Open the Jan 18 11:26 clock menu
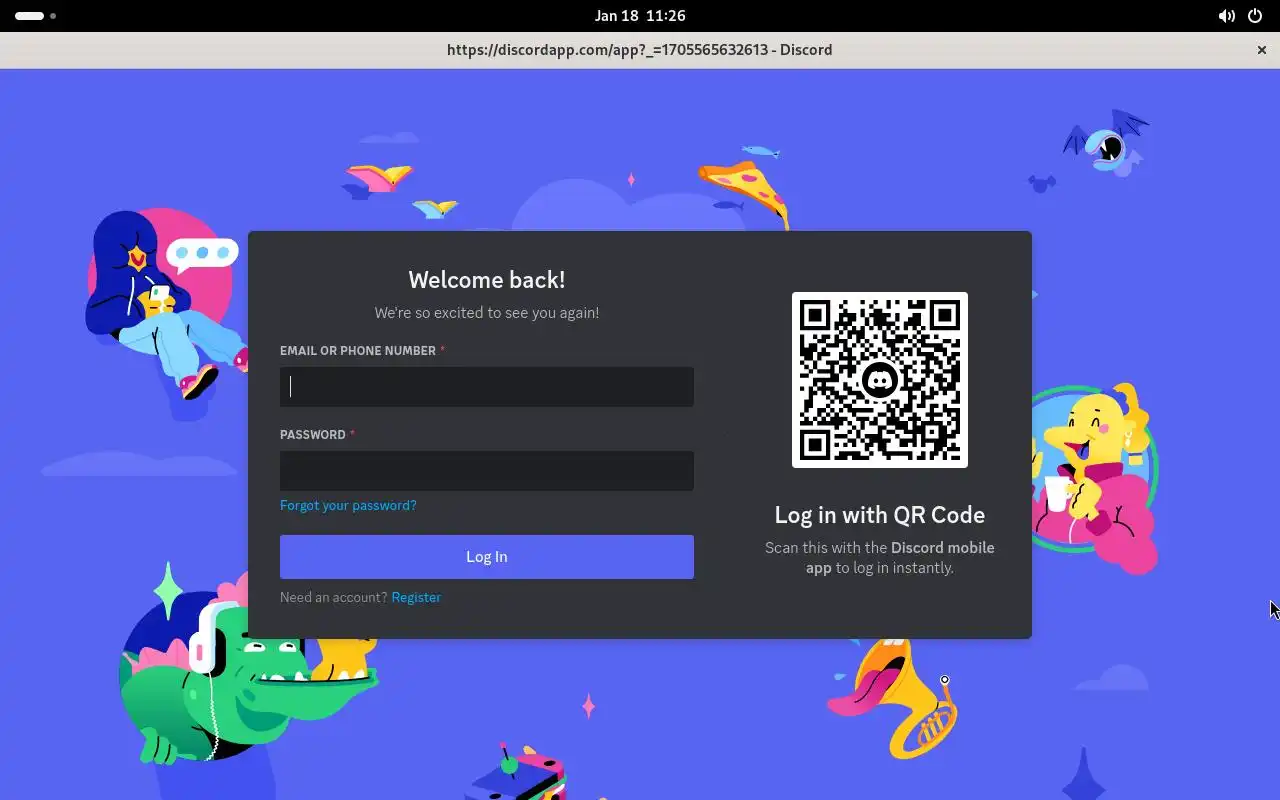Screen dimensions: 1280x800 [x=640, y=16]
